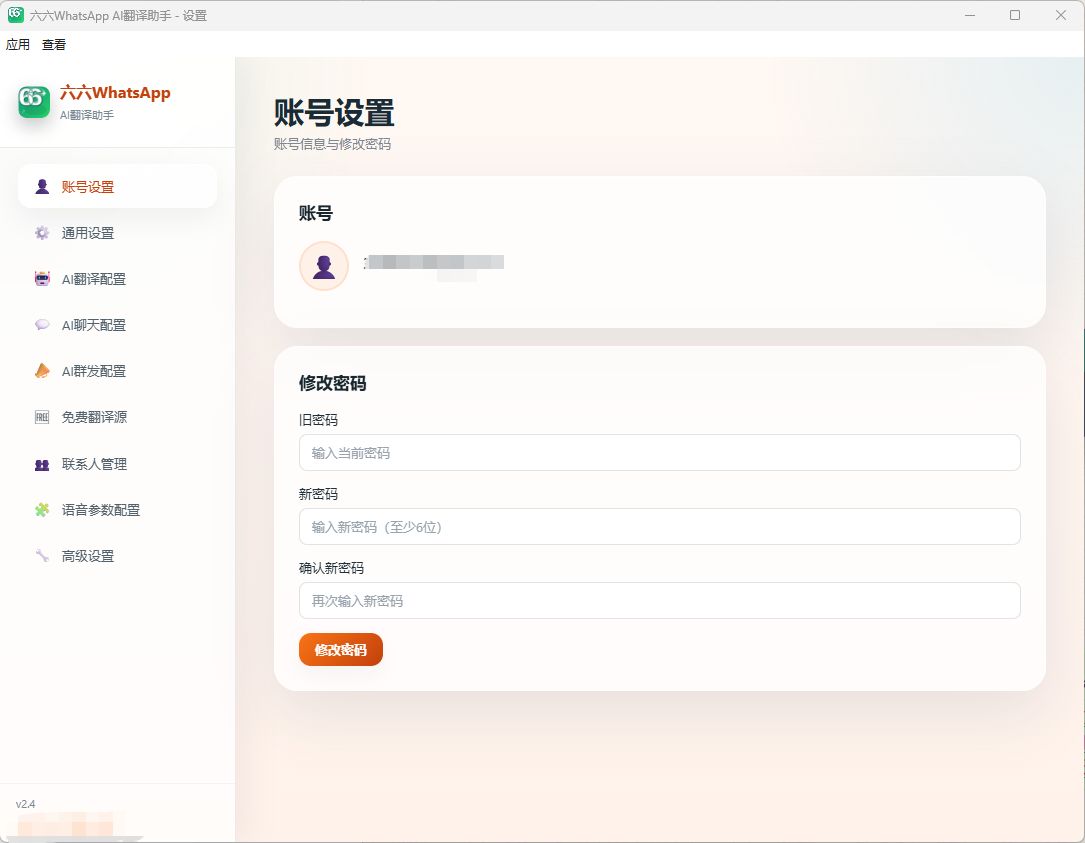Click the robot icon beside AI翻译配置
Viewport: 1085px width, 843px height.
click(42, 279)
